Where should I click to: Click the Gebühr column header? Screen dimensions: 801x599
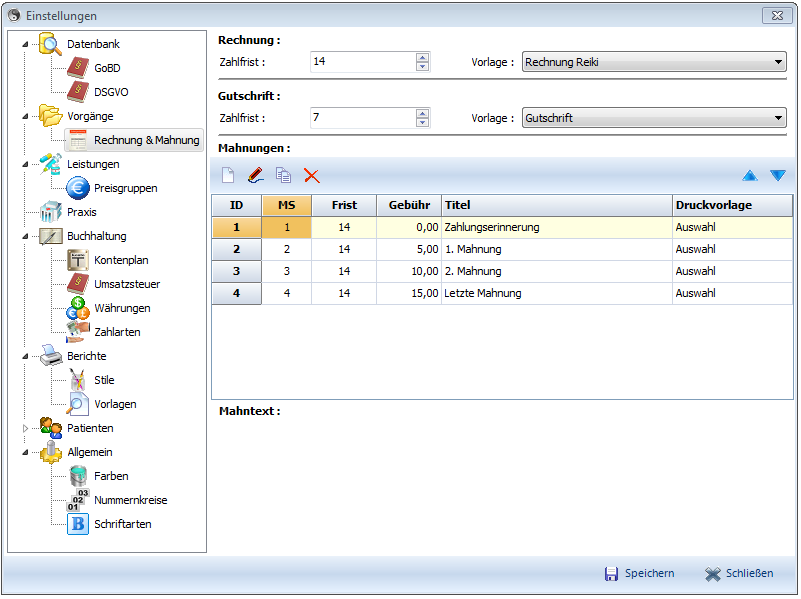[x=409, y=205]
